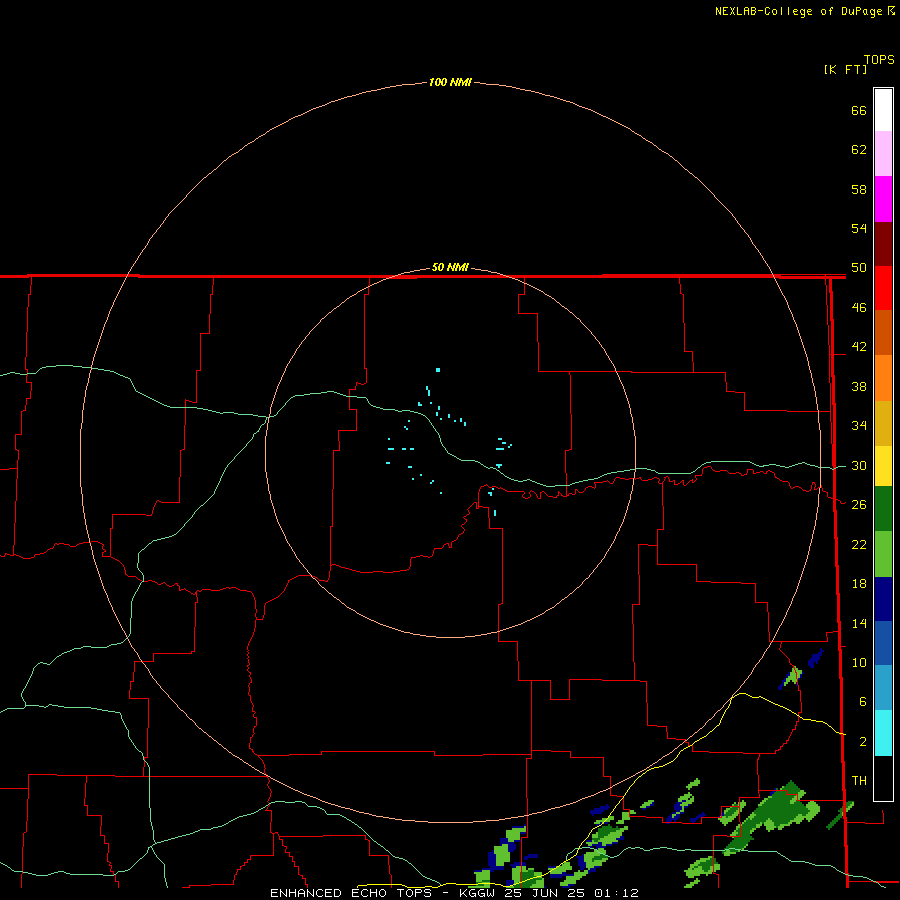Click the 01:12 timestamp text
The width and height of the screenshot is (900, 900).
click(x=616, y=893)
